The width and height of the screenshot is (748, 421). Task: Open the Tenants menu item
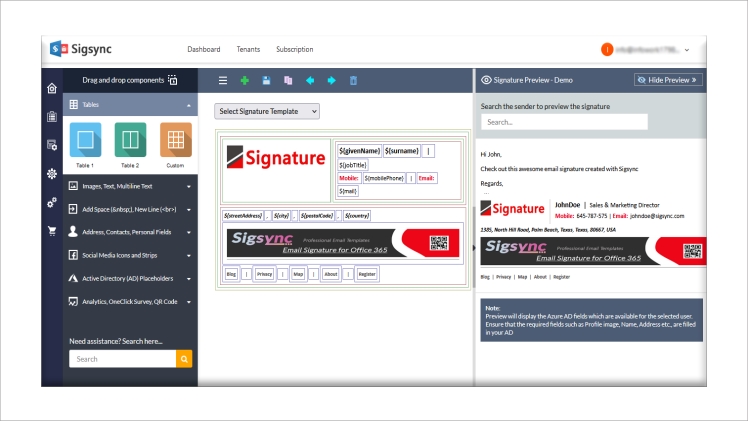point(248,49)
